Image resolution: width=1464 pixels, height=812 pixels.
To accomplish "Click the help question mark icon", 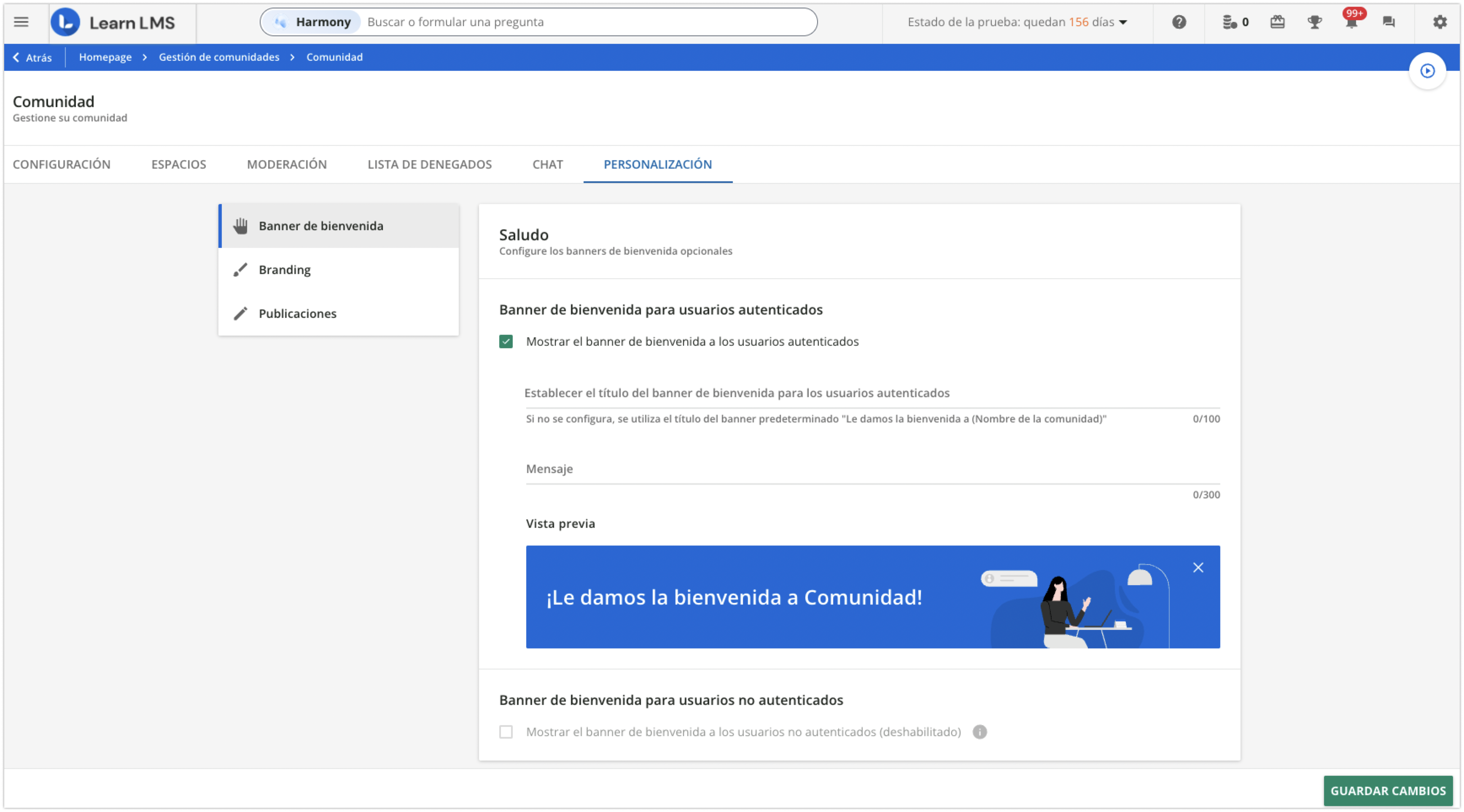I will point(1179,22).
